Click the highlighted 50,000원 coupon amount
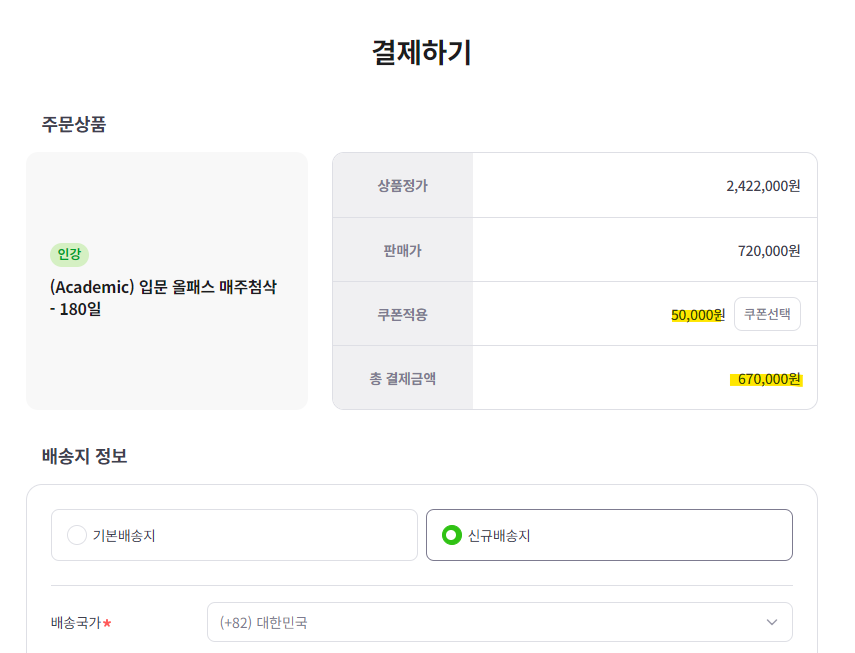The height and width of the screenshot is (653, 855). (697, 315)
